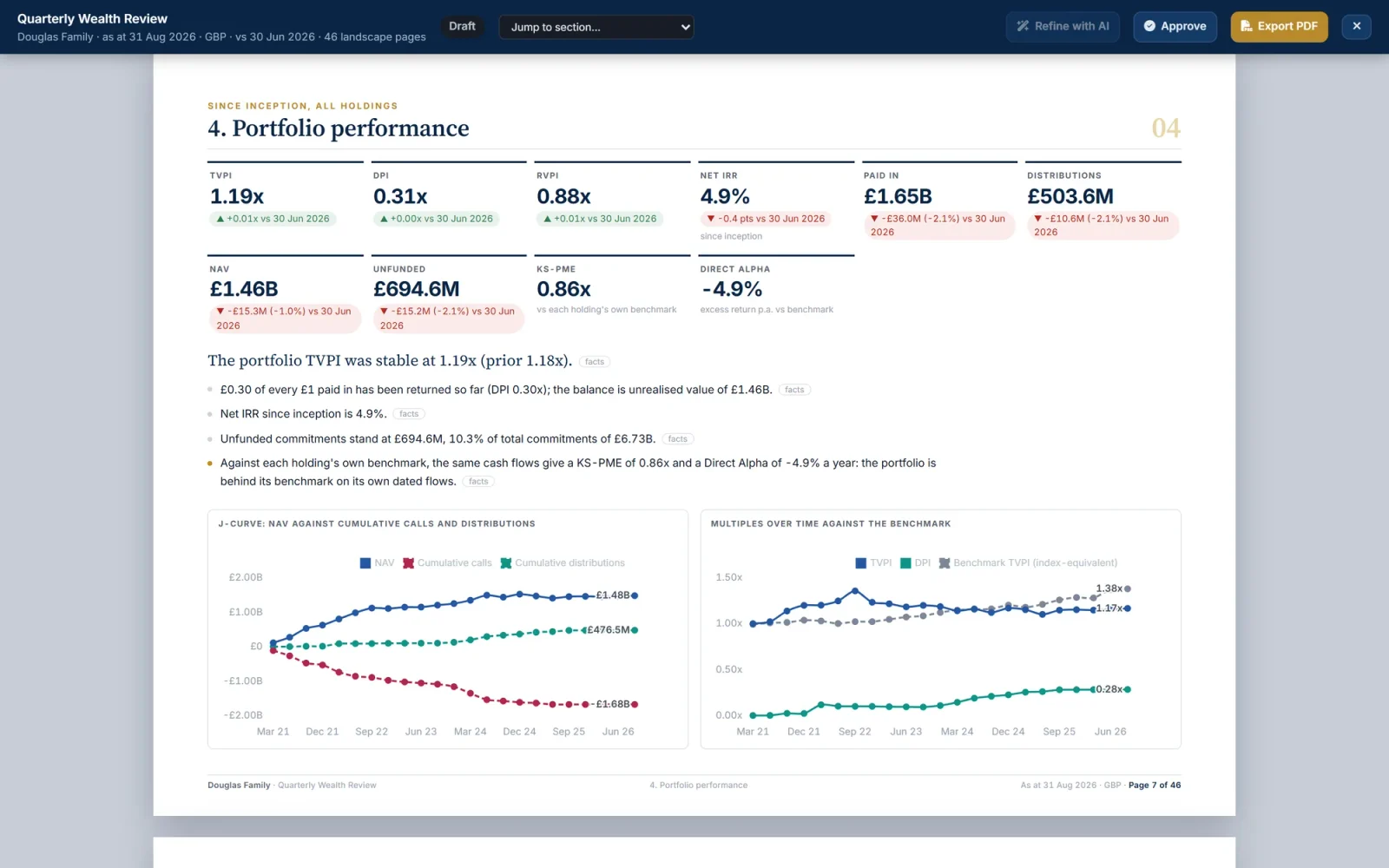Click the KS-PME 0.86x value
The width and height of the screenshot is (1389, 868).
(563, 289)
